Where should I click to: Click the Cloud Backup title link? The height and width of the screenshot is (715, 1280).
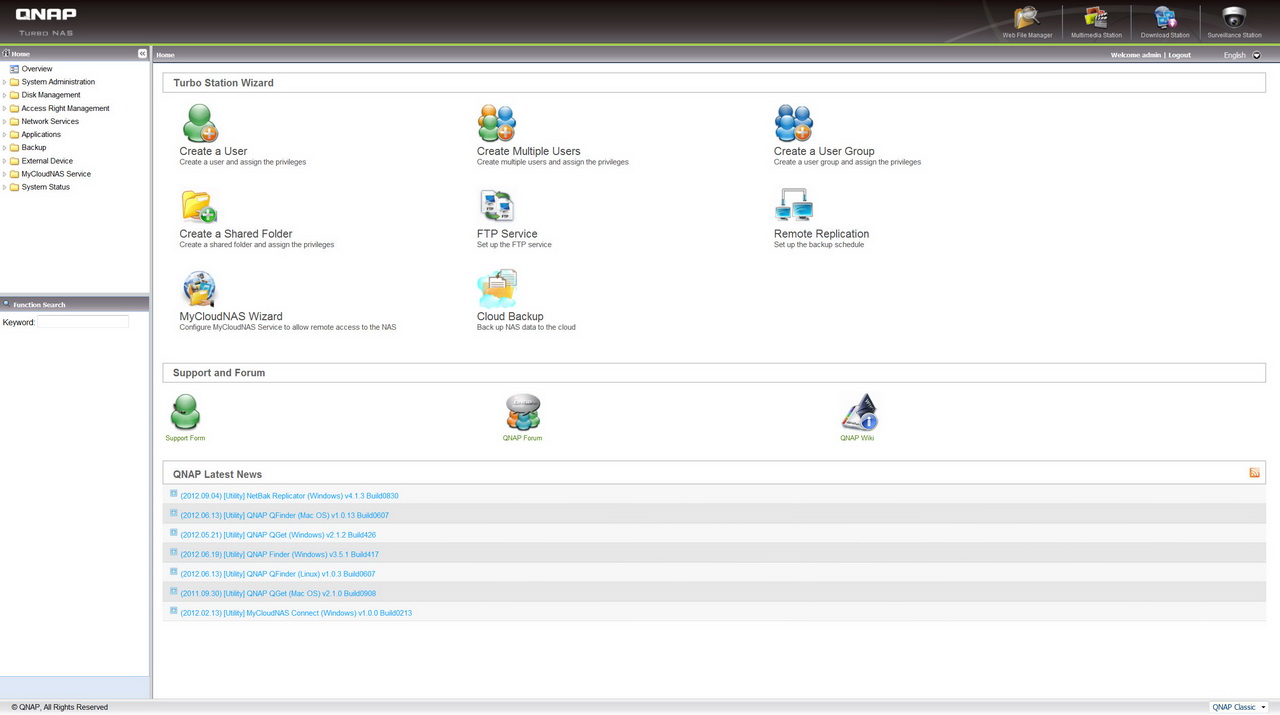tap(510, 317)
